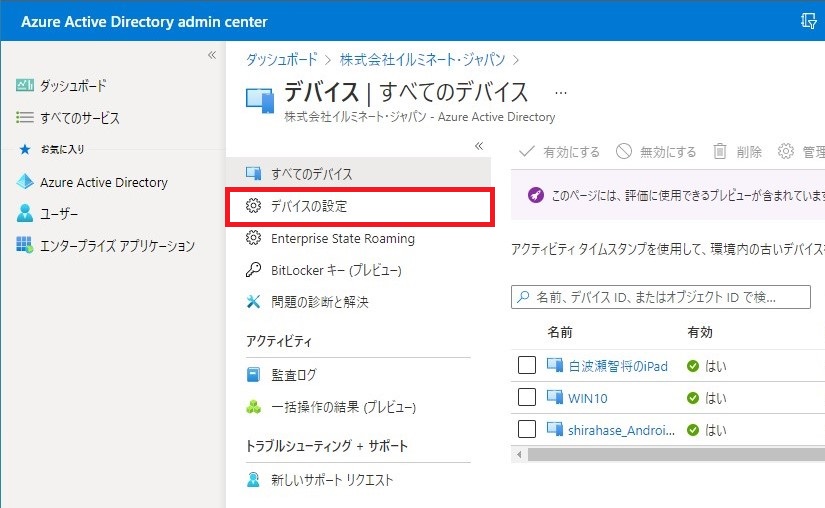Click the アクティビティ section heading
This screenshot has width=825, height=508.
[x=279, y=341]
